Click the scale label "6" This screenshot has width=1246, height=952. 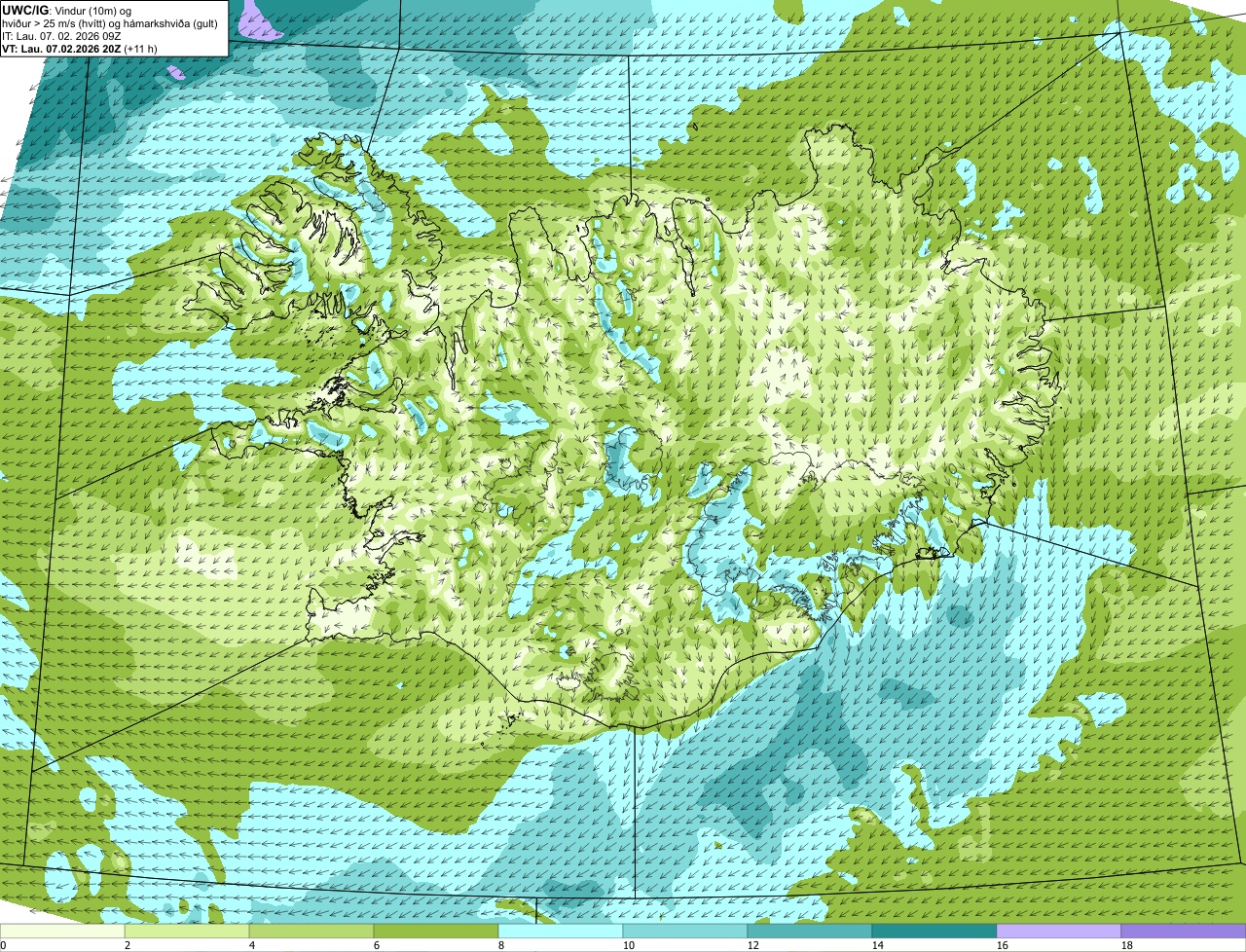pos(377,945)
